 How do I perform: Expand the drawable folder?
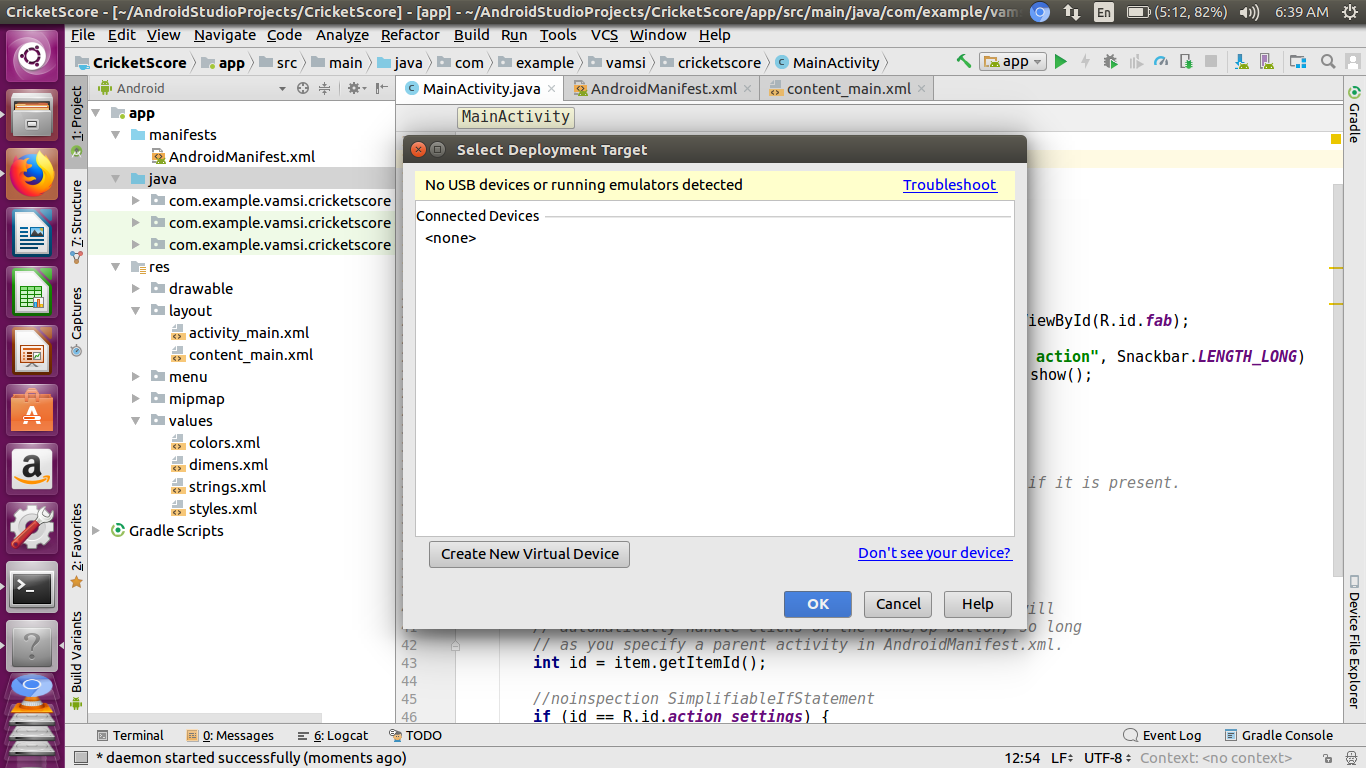pyautogui.click(x=136, y=289)
